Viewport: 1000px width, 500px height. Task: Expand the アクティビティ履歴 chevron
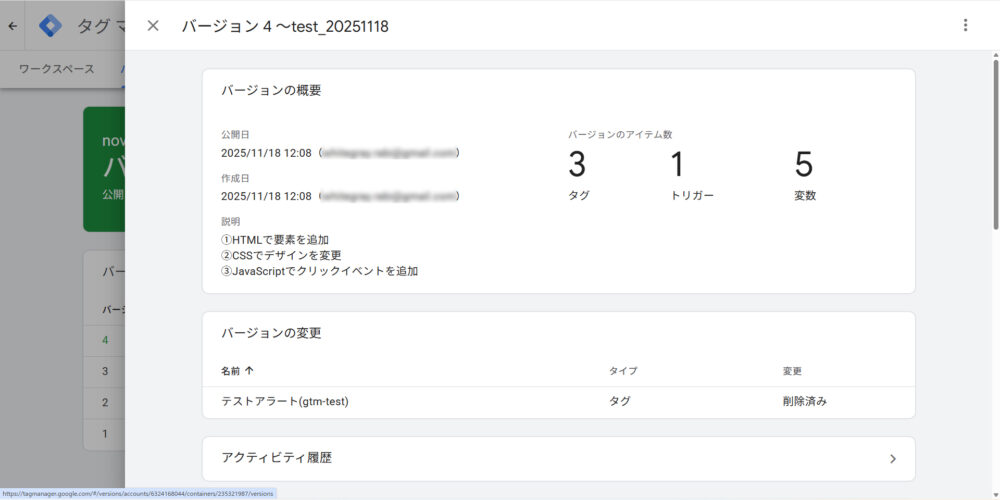click(892, 459)
